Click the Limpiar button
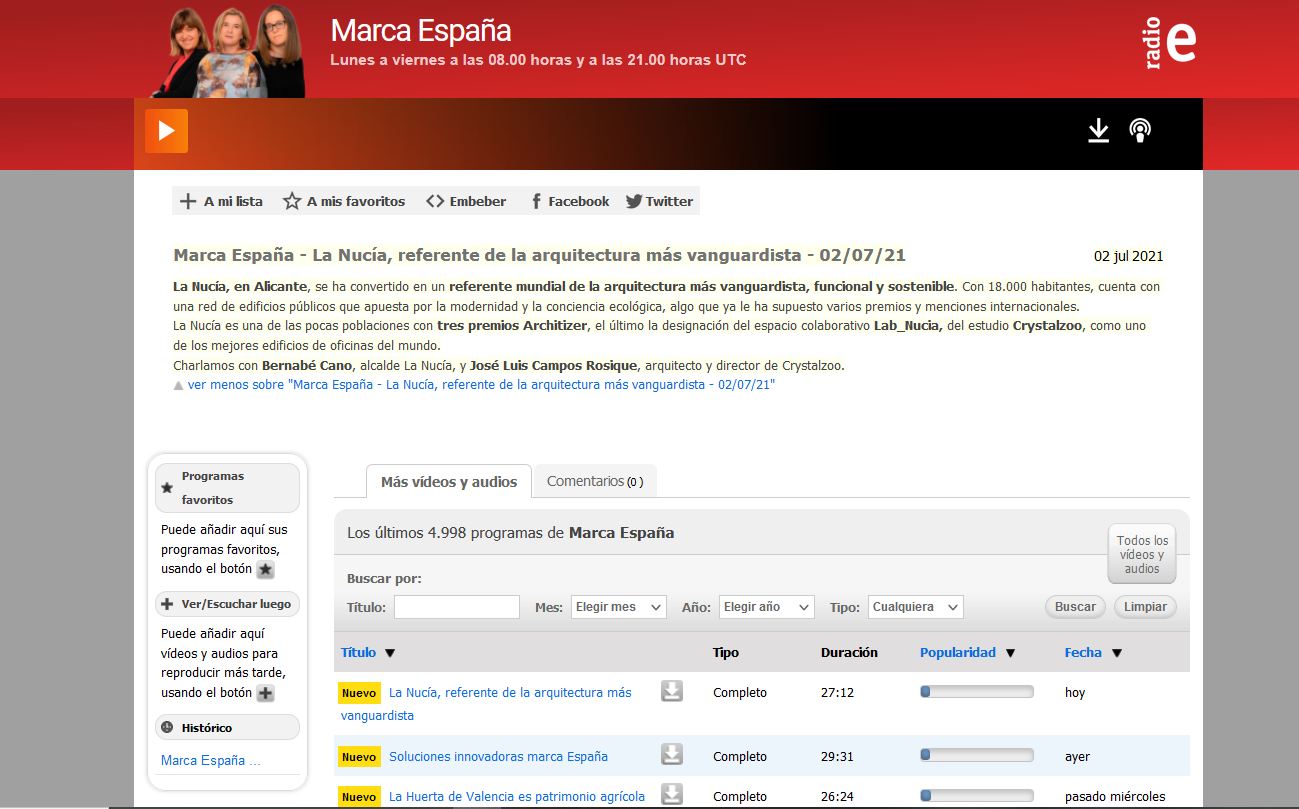 point(1145,607)
